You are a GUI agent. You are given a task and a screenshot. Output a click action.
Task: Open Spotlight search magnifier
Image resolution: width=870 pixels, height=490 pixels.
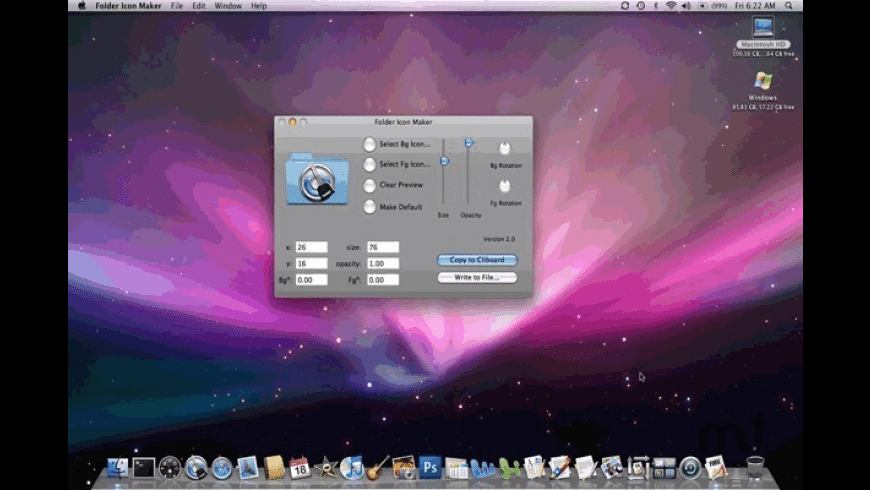point(789,6)
